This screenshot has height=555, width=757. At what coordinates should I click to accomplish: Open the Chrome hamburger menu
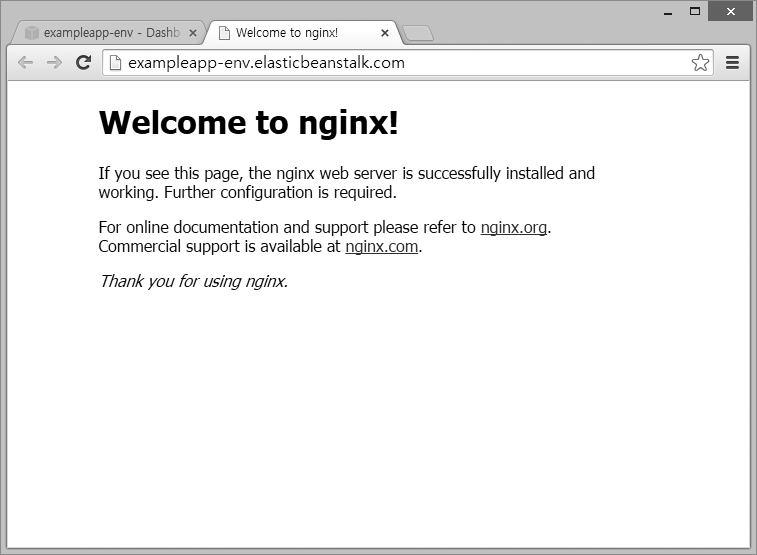tap(732, 63)
